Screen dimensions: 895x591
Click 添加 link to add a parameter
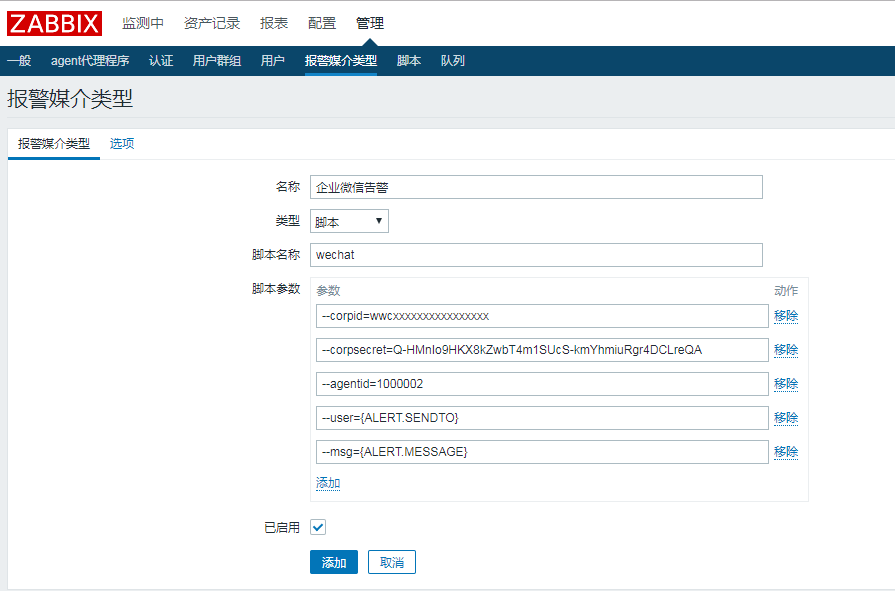click(x=328, y=483)
